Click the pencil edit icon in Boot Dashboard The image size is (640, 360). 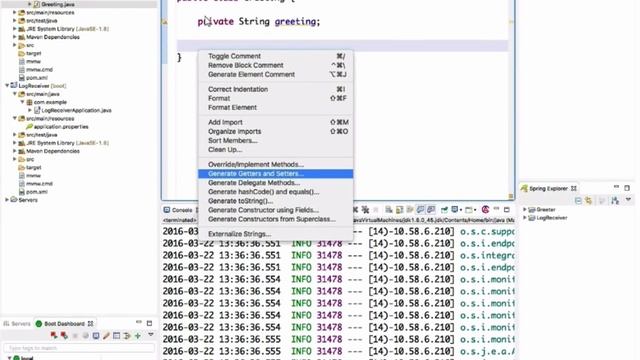coord(106,336)
